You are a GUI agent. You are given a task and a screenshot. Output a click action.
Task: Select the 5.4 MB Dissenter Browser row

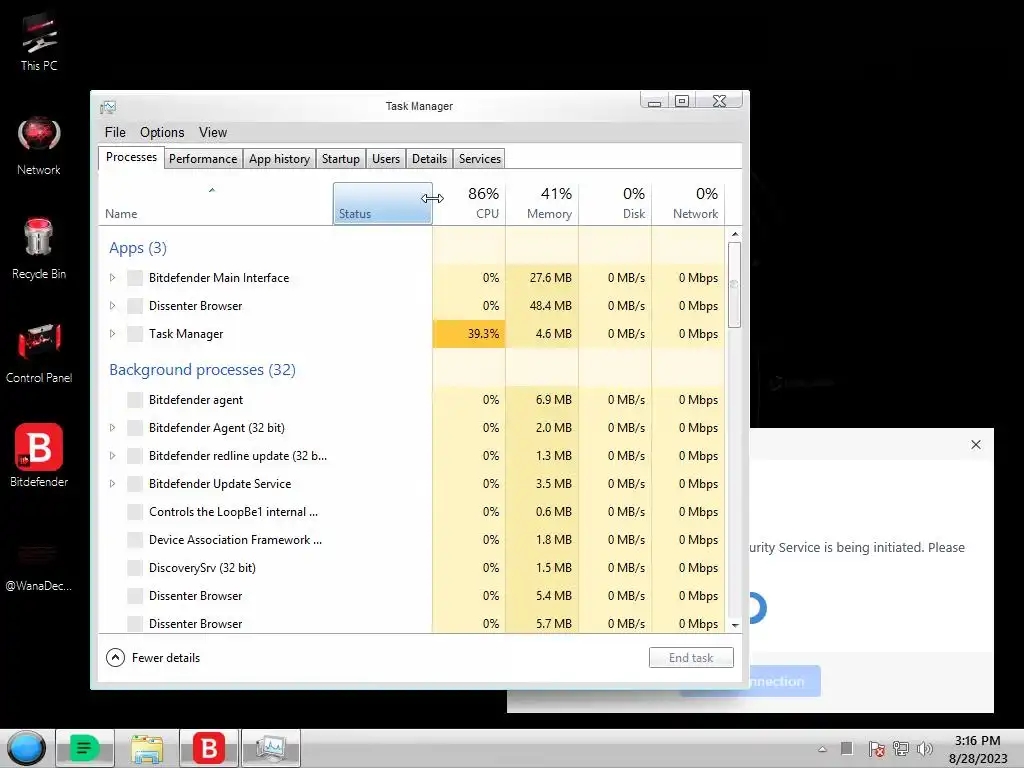(411, 596)
